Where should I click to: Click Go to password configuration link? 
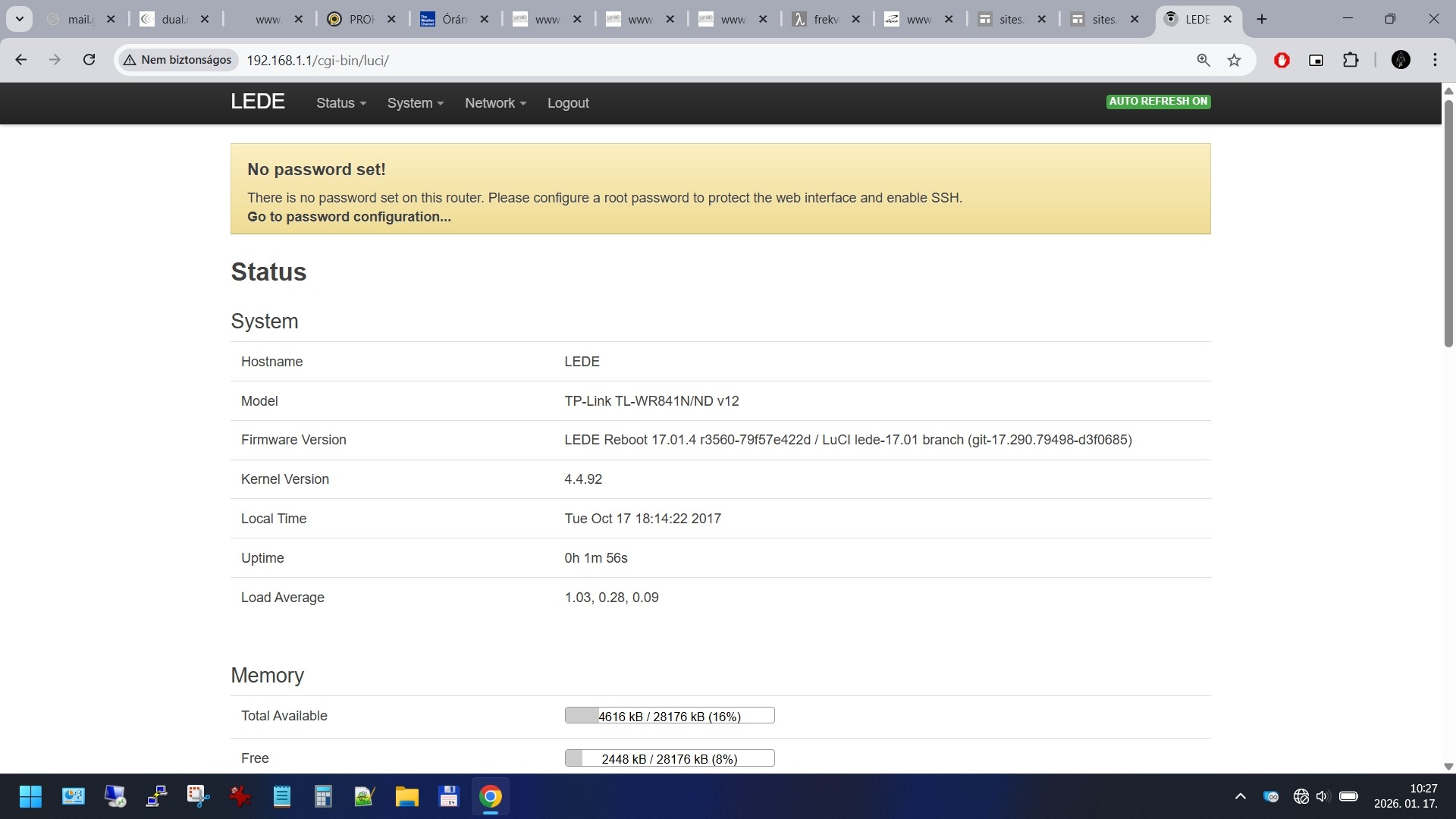(x=349, y=217)
